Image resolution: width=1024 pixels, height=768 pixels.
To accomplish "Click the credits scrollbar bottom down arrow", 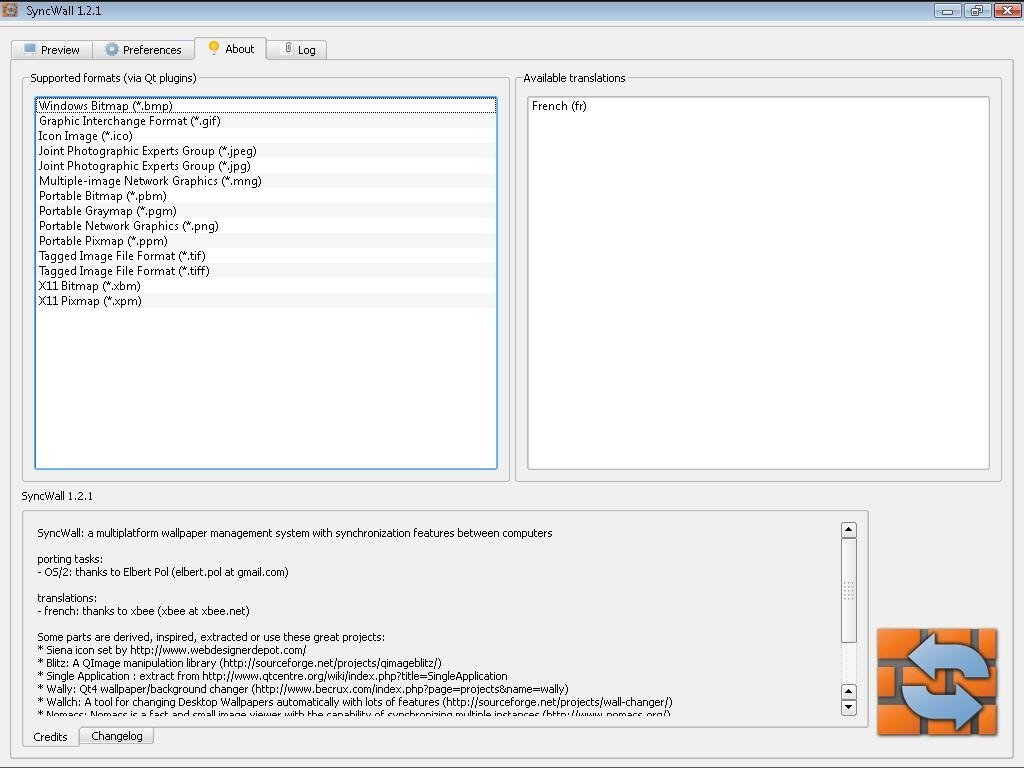I will pyautogui.click(x=848, y=707).
